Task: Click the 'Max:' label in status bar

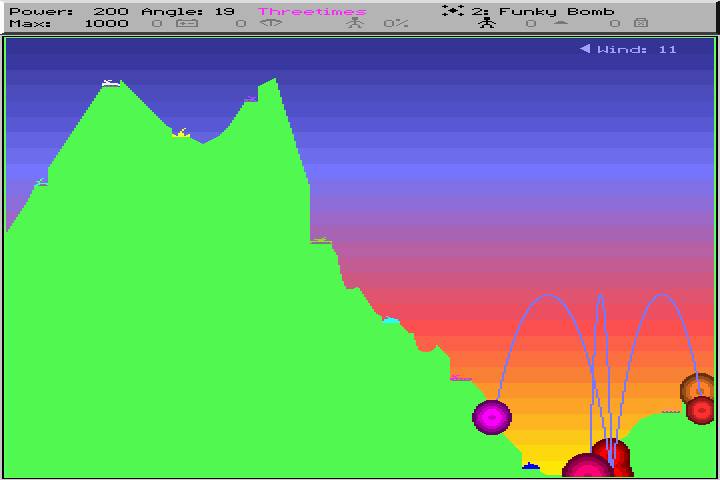Action: point(30,23)
